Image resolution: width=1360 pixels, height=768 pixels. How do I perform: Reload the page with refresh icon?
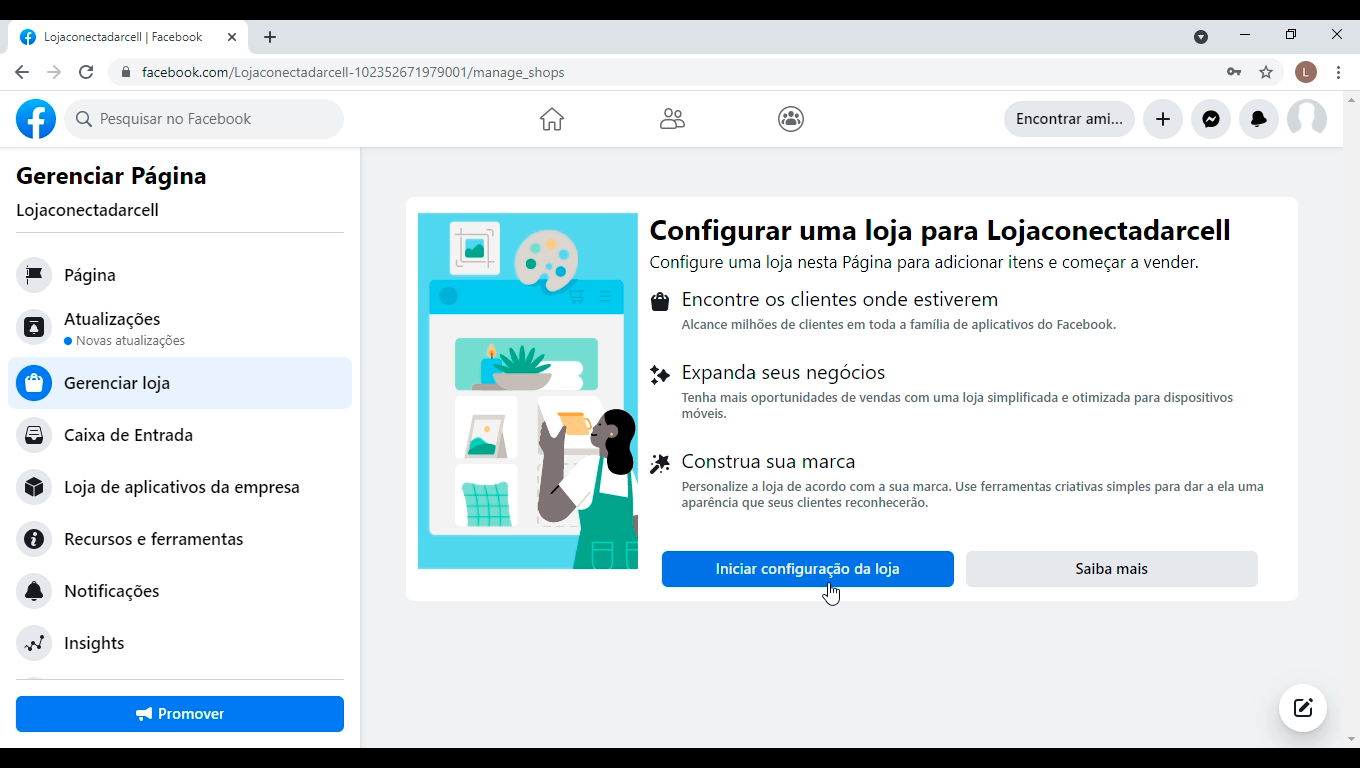86,72
